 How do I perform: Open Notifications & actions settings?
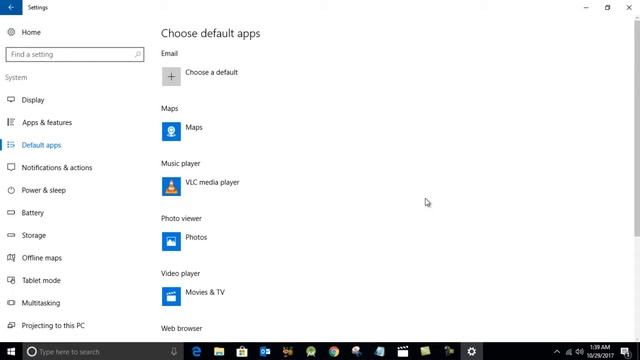click(57, 167)
